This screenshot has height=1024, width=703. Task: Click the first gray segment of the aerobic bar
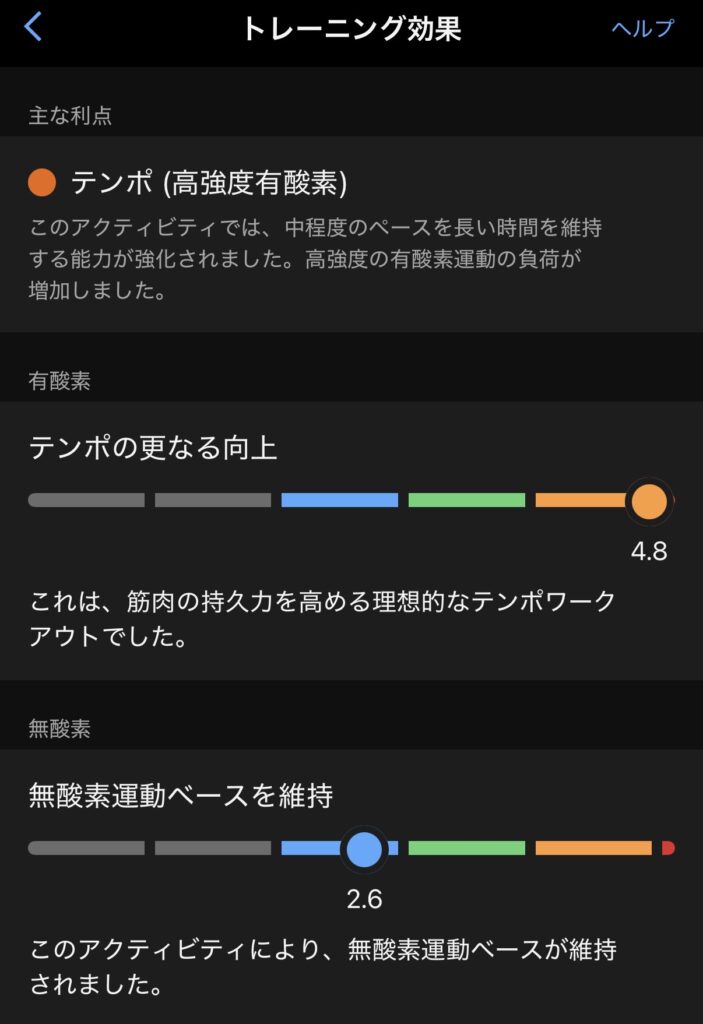87,500
